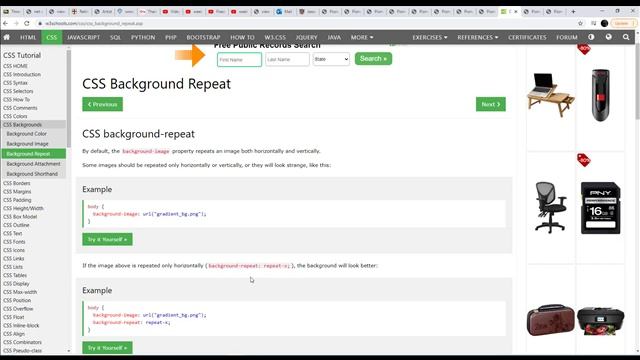640x360 pixels.
Task: Open a new browser tab
Action: pyautogui.click(x=573, y=11)
